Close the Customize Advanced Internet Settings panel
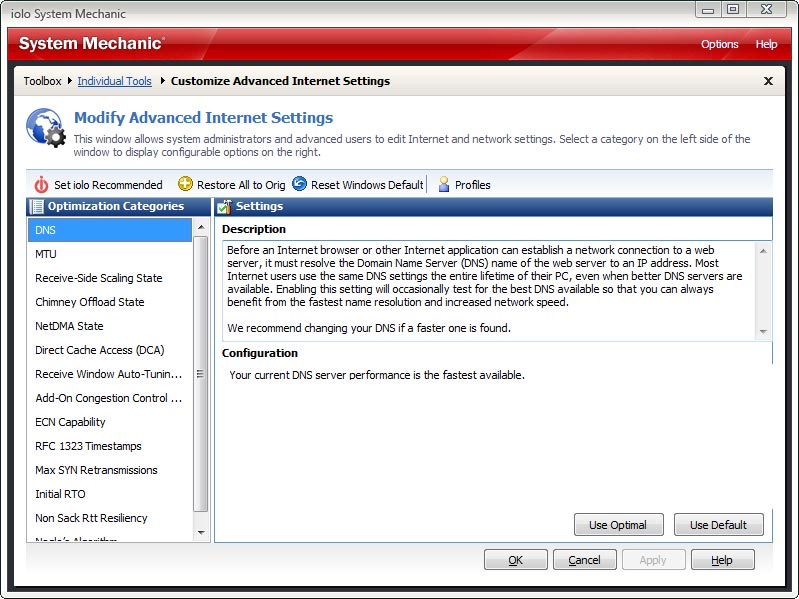The image size is (799, 599). [768, 81]
